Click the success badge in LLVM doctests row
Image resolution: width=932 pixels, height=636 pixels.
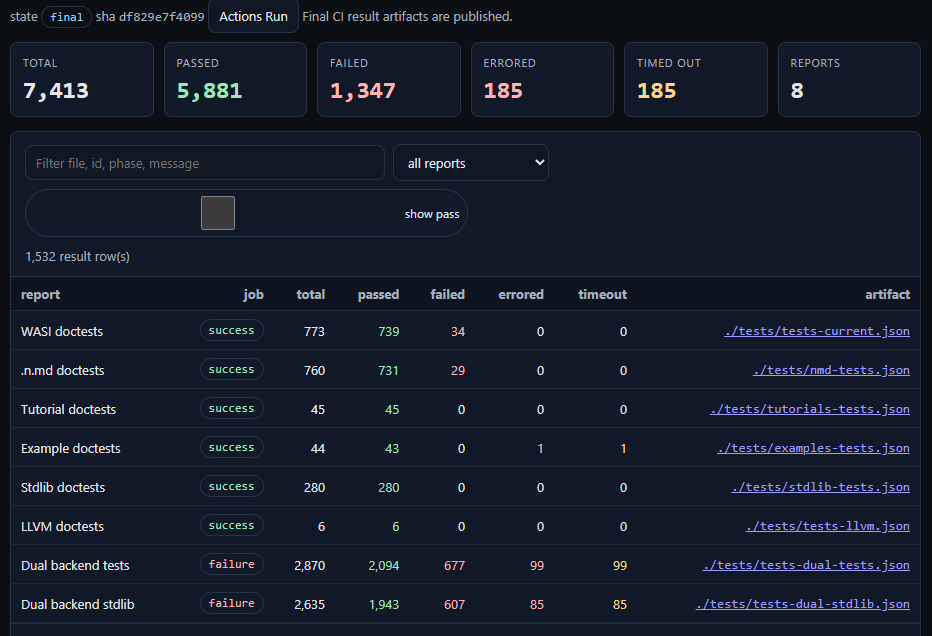(x=232, y=525)
